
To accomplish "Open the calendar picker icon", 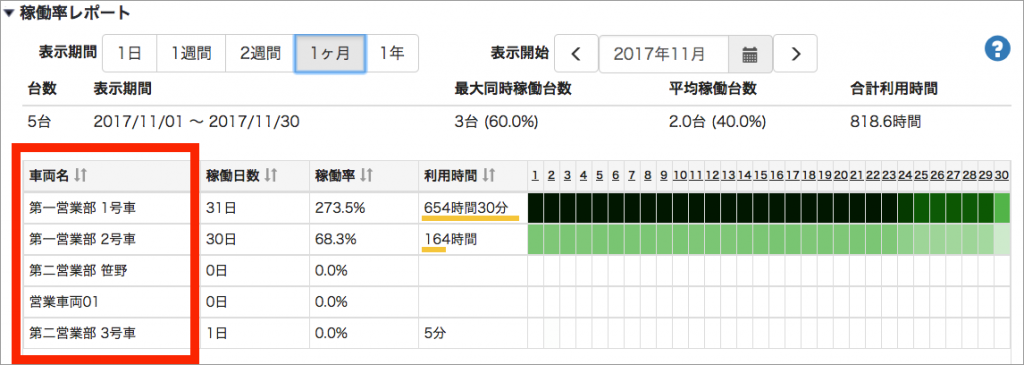I will tap(750, 54).
